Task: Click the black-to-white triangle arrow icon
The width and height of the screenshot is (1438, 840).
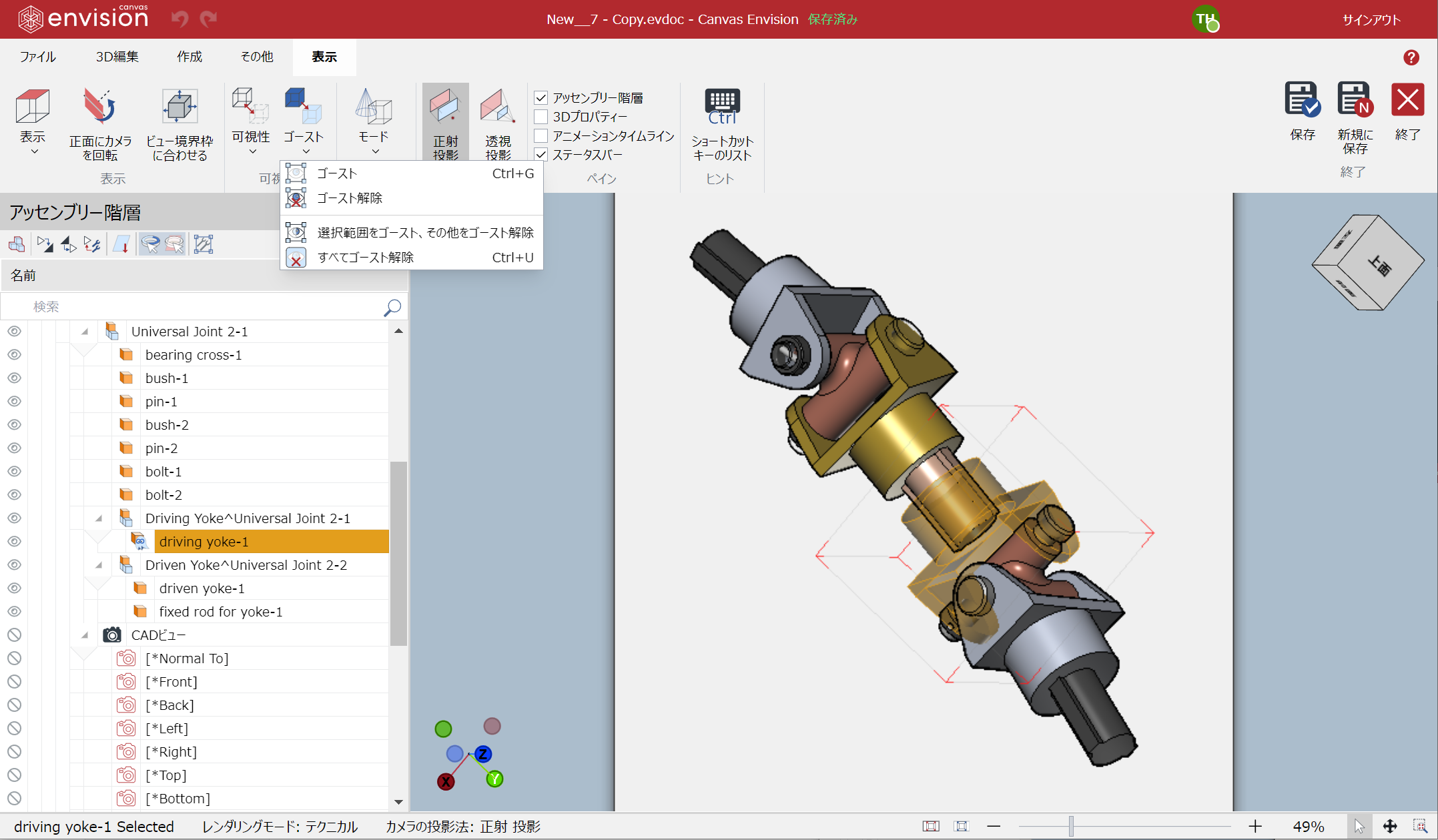Action: (x=69, y=245)
